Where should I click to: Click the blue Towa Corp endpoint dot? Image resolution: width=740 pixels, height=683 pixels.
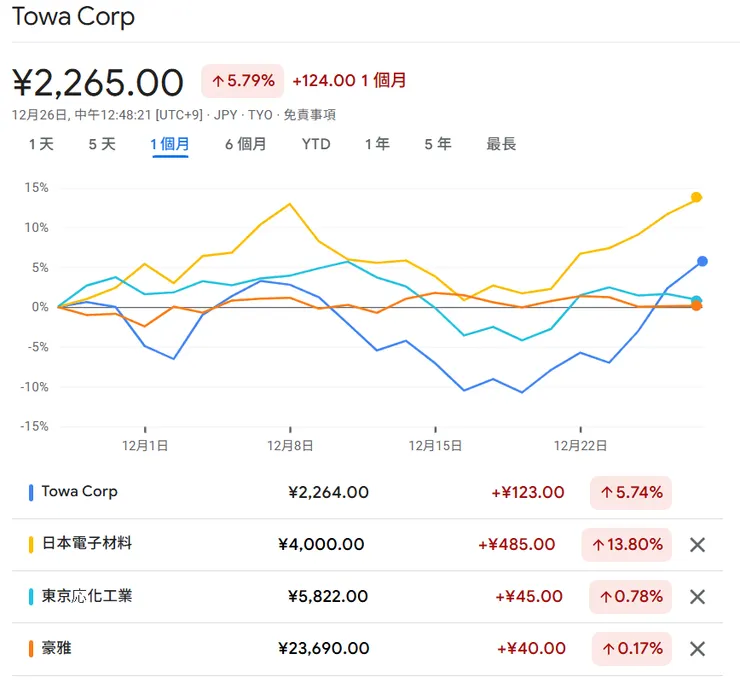click(x=702, y=261)
